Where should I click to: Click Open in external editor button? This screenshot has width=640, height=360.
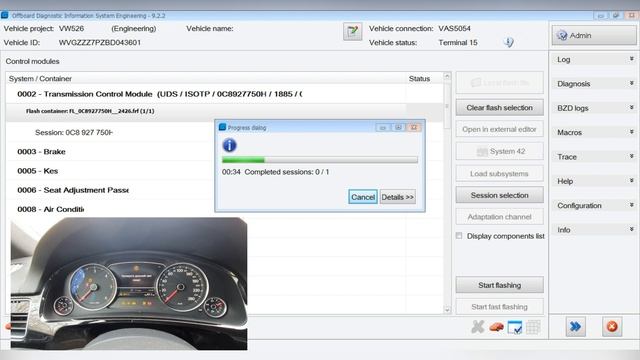click(x=500, y=129)
